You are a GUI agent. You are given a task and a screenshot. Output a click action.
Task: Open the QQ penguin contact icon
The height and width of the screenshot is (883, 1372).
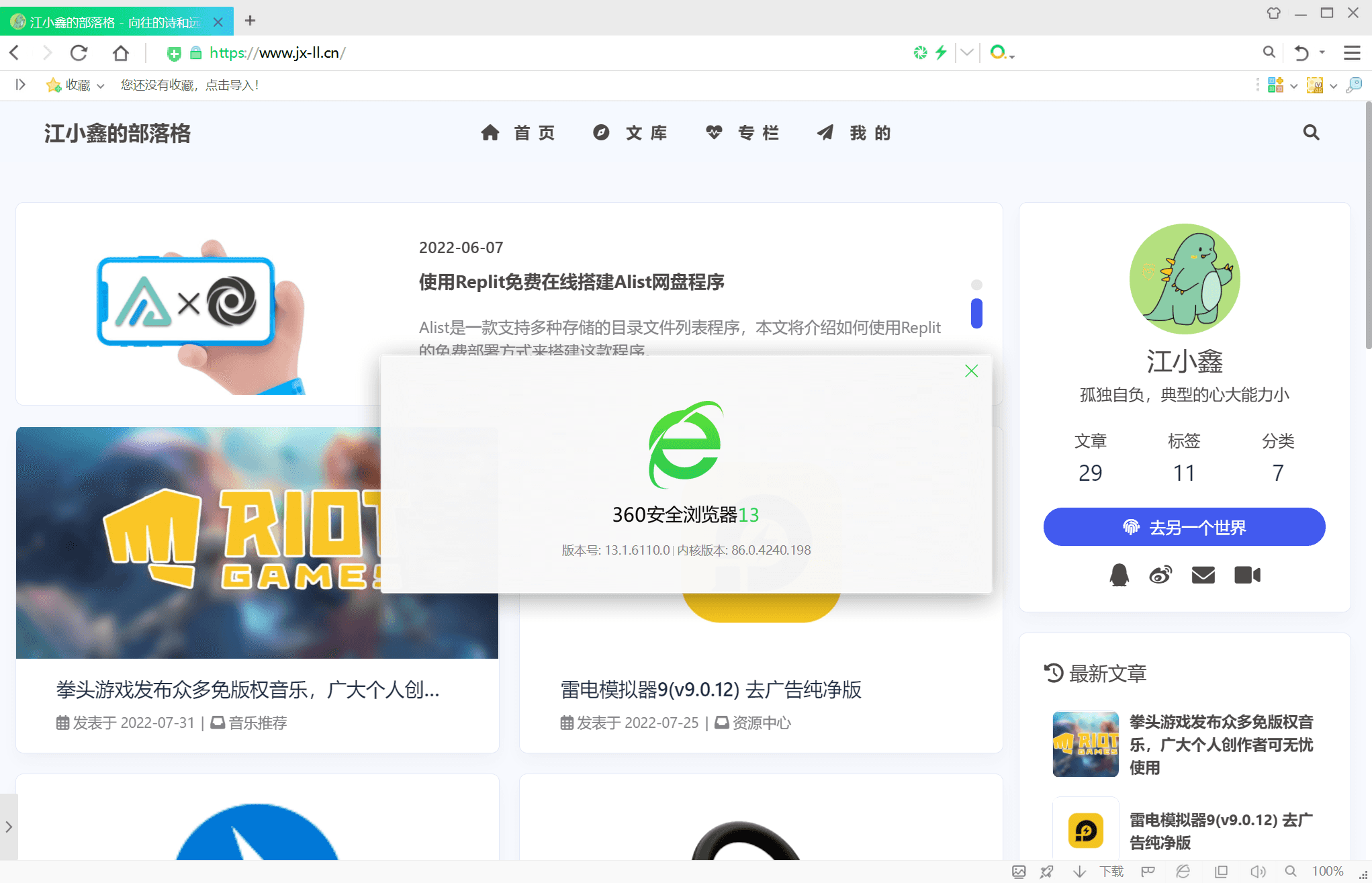tap(1119, 575)
